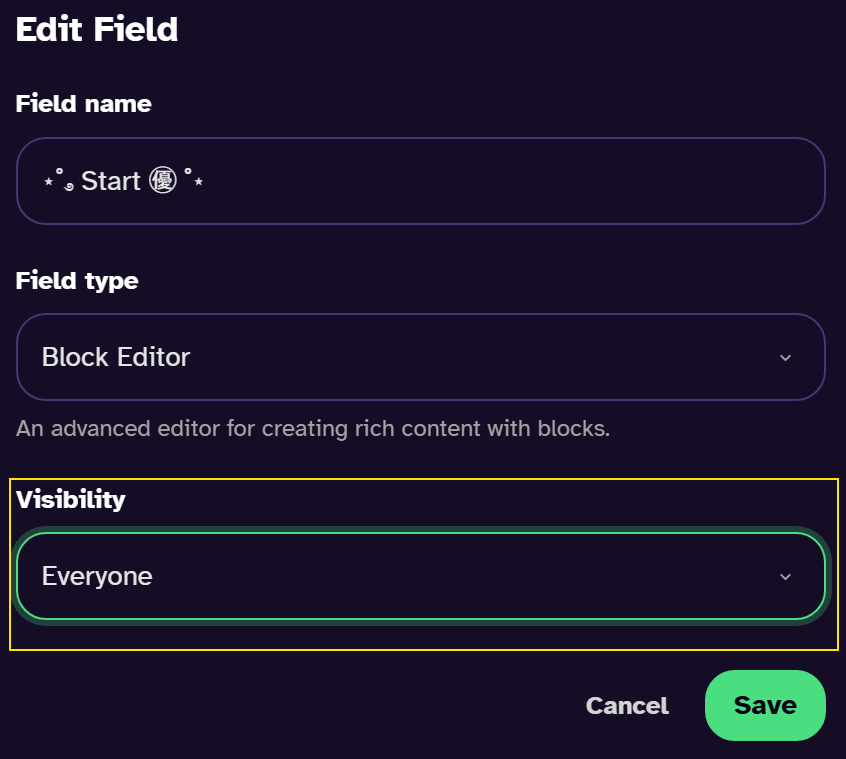The height and width of the screenshot is (759, 846).
Task: Open the Block Editor field type dropdown
Action: pyautogui.click(x=421, y=357)
